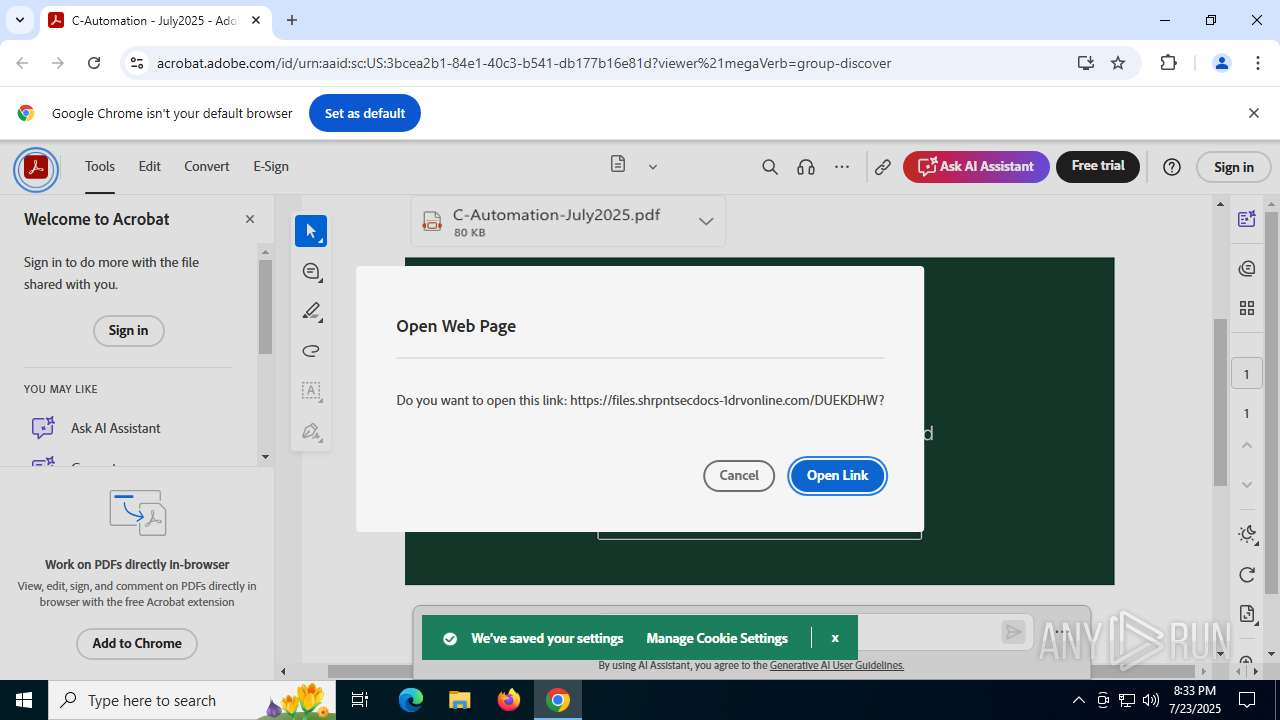Open the AI Assistant panel icon on right rail
Viewport: 1280px width, 720px height.
point(1246,219)
